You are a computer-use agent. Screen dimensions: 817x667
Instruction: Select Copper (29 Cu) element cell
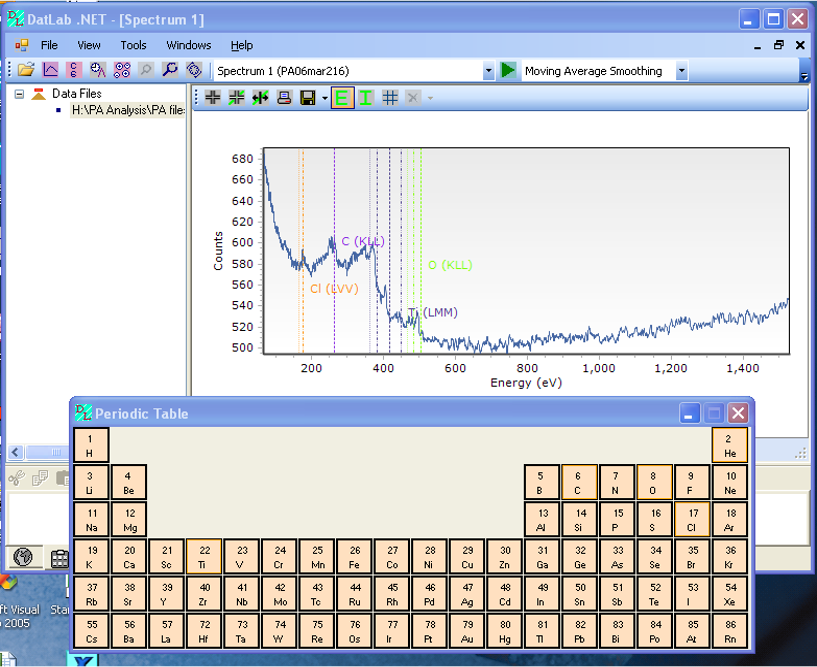pyautogui.click(x=467, y=557)
